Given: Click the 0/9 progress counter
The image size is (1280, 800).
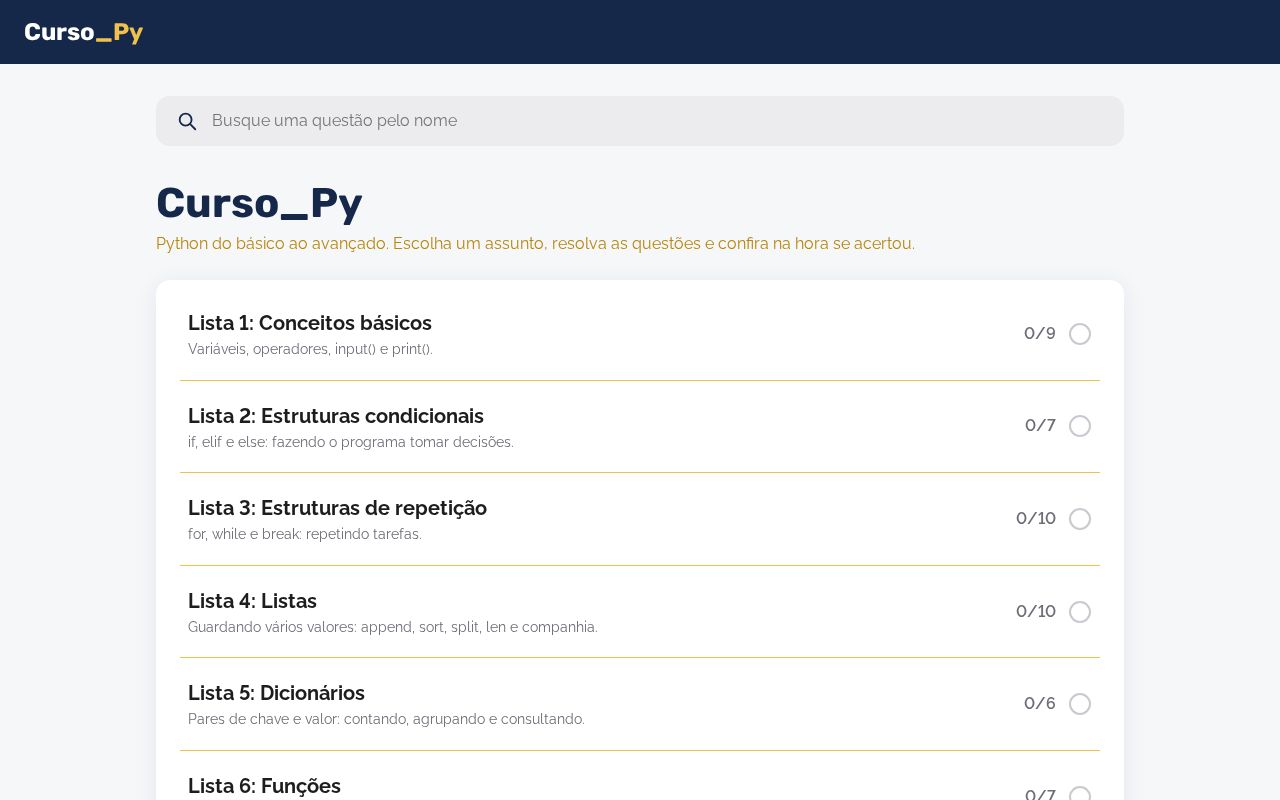Looking at the screenshot, I should click(x=1040, y=333).
